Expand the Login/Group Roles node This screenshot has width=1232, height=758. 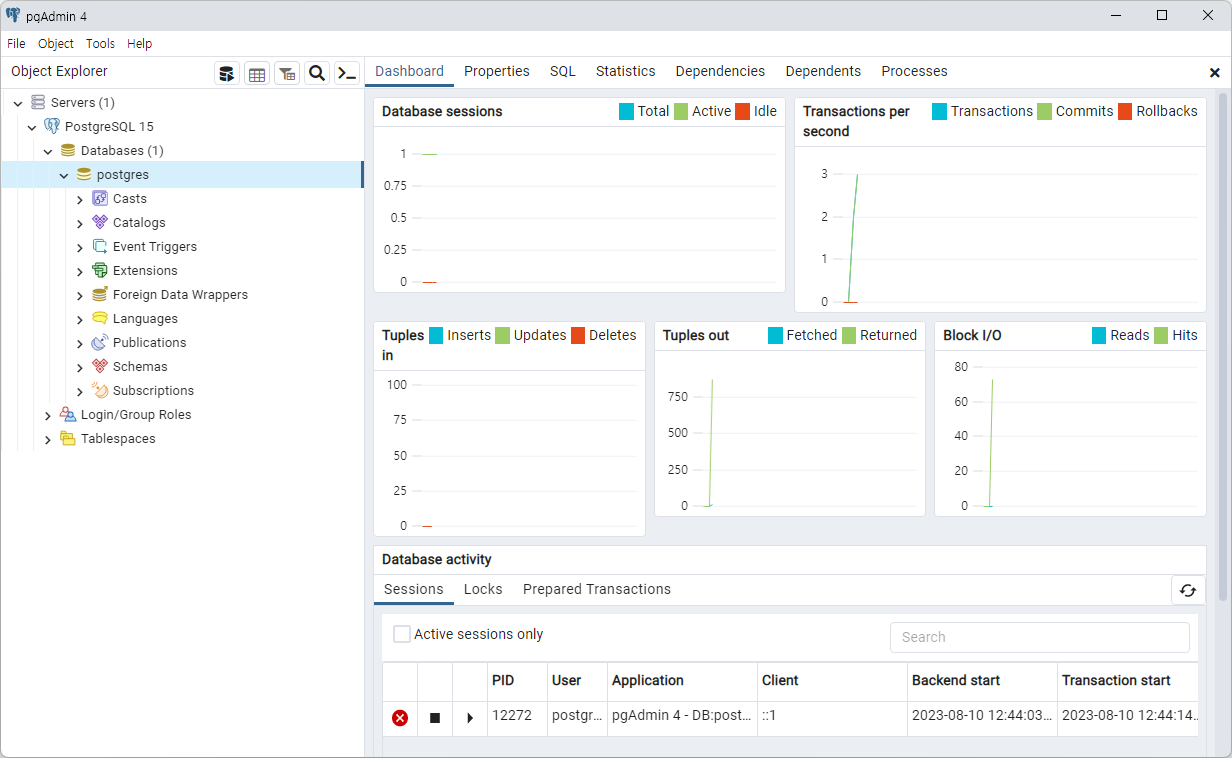48,415
